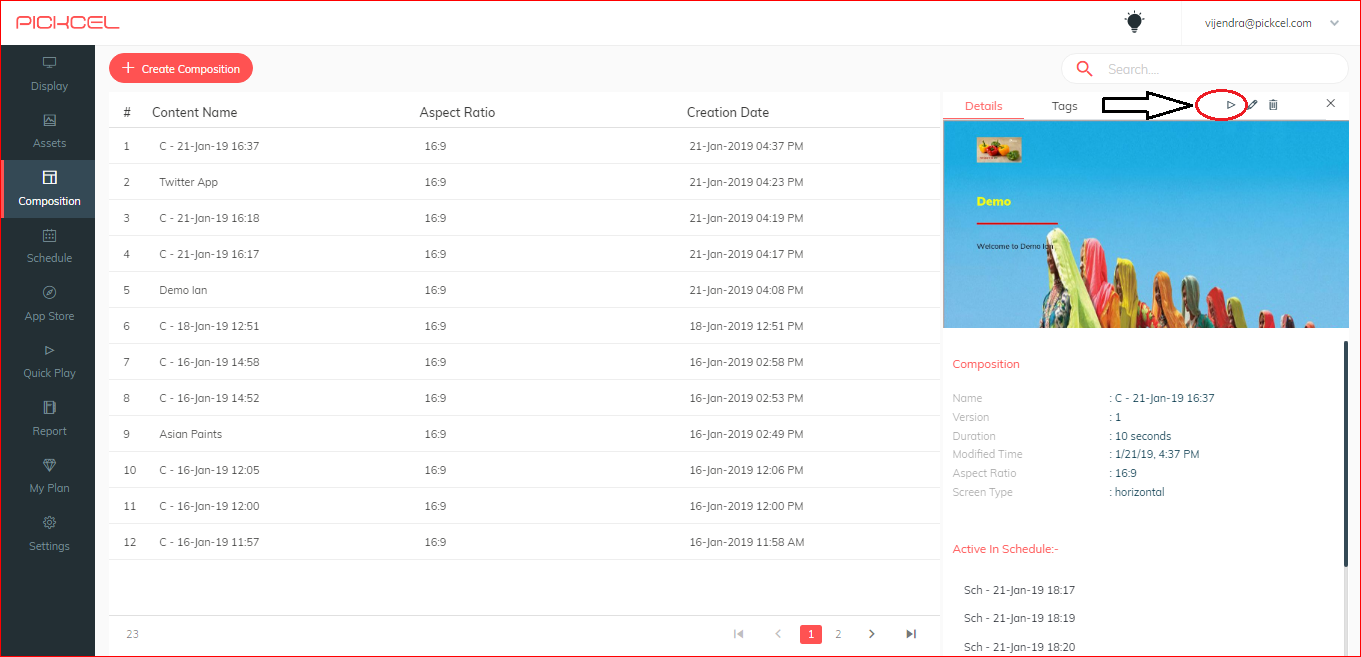Click the 18-Jan-2019 12:51 PM date cell
Viewport: 1361px width, 657px height.
[x=746, y=326]
